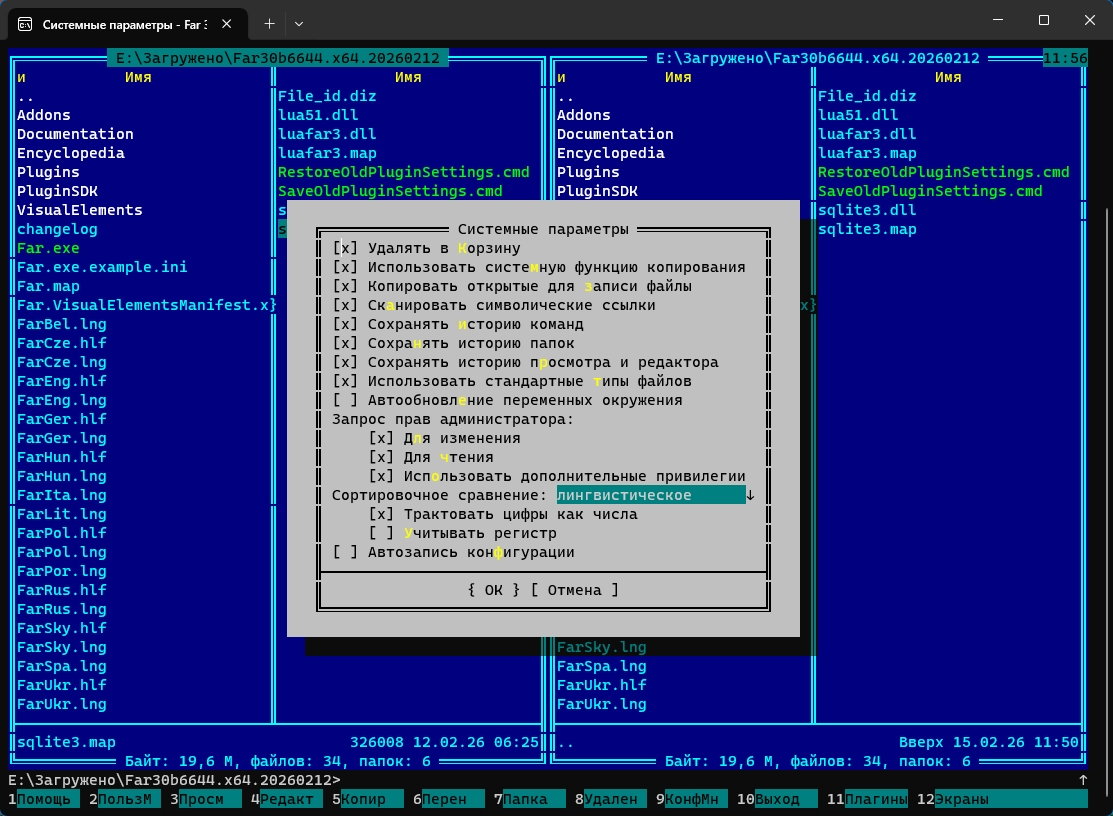The height and width of the screenshot is (816, 1113).
Task: Select Far.exe in the left panel
Action: click(x=48, y=249)
